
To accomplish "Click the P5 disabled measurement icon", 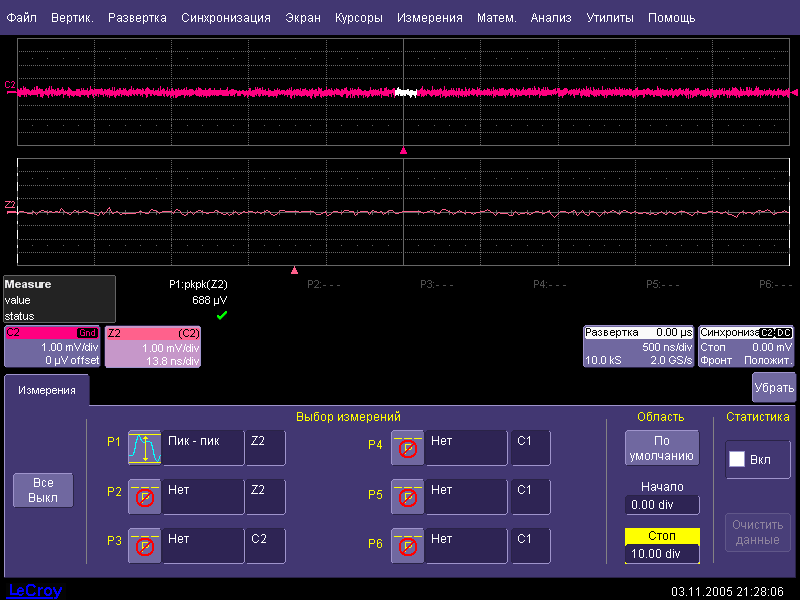I will [x=408, y=497].
